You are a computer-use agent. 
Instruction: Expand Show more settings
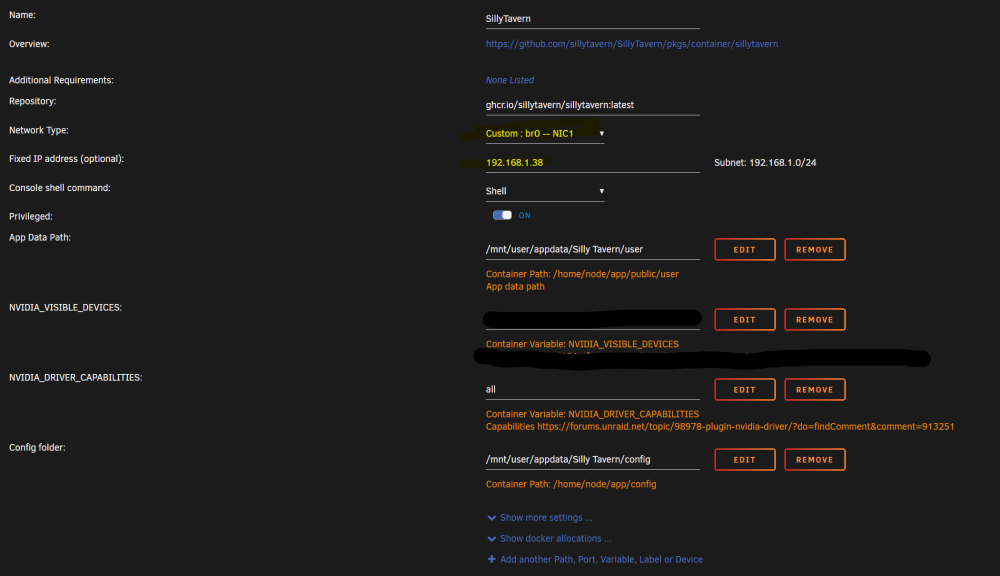click(540, 517)
